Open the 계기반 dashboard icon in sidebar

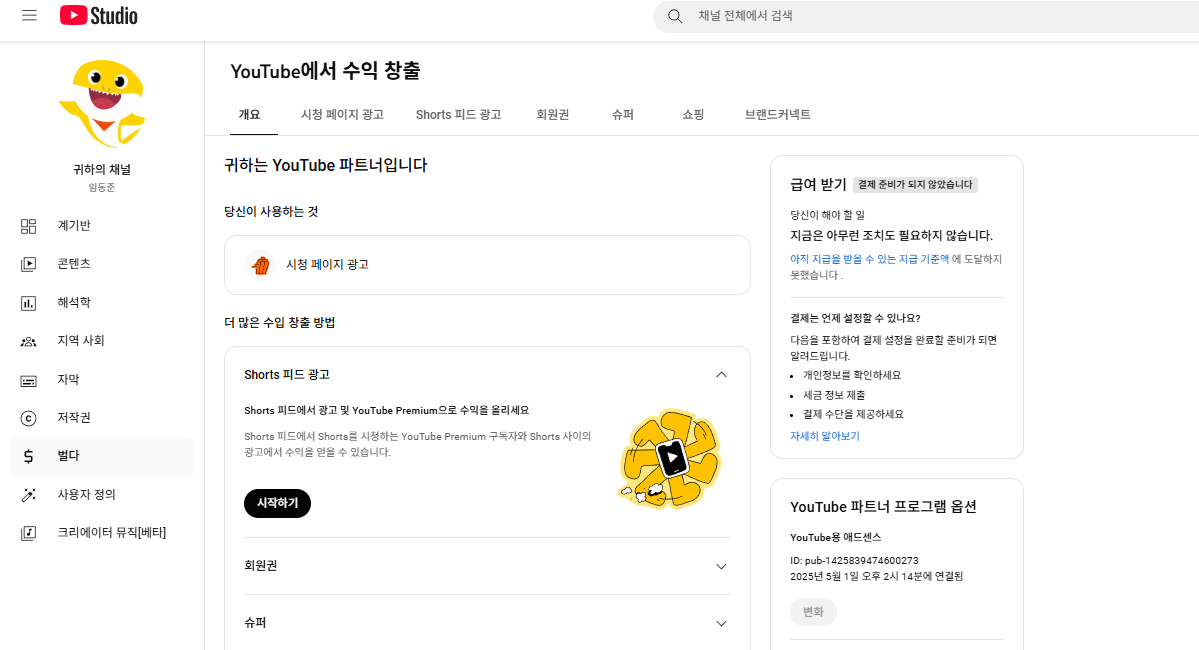point(28,226)
